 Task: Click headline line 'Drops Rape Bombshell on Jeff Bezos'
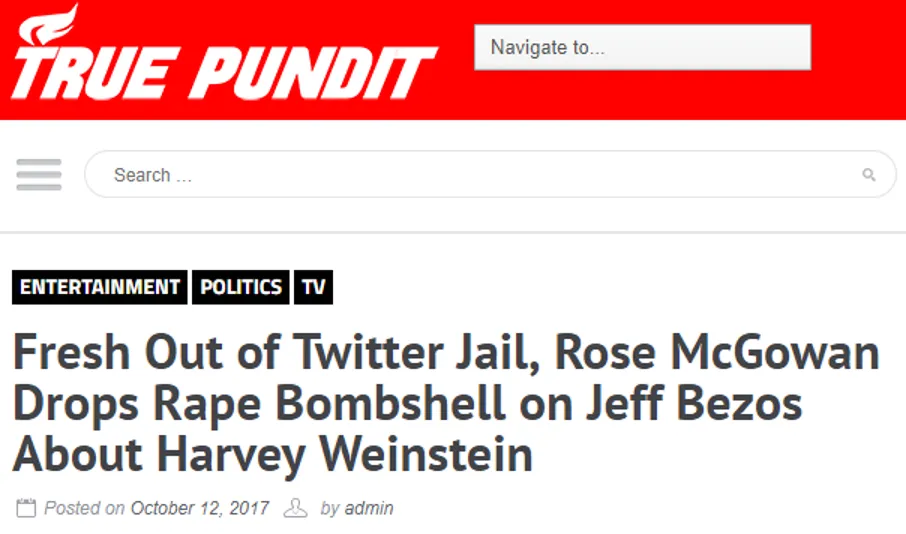407,403
